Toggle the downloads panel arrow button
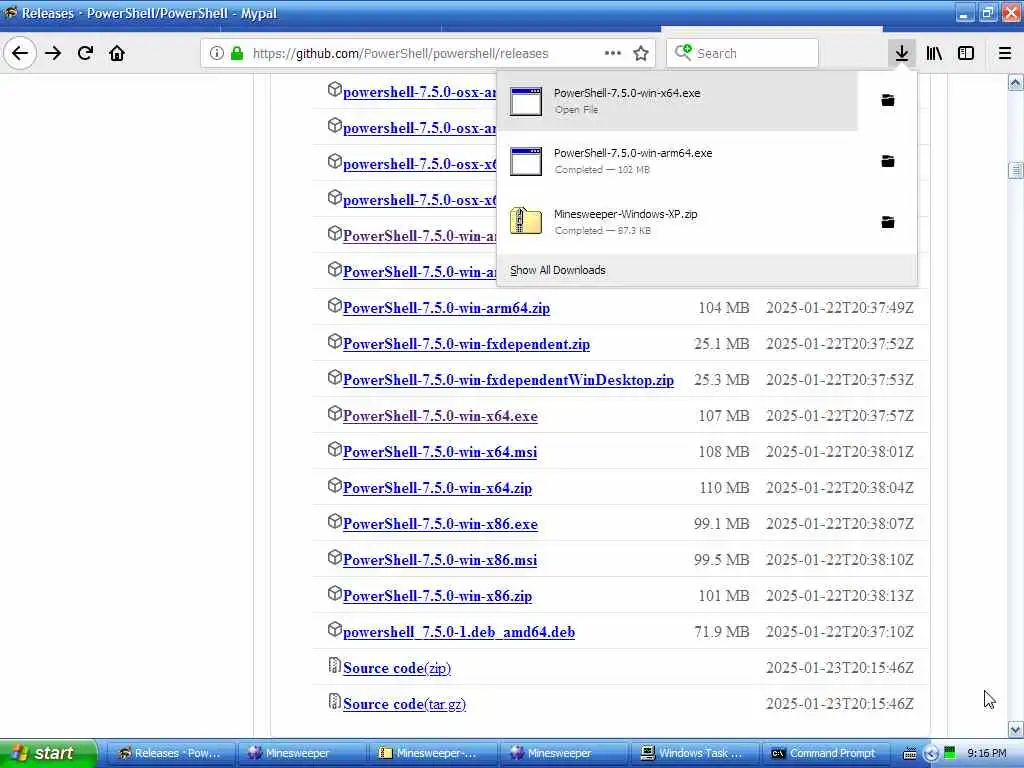The height and width of the screenshot is (768, 1024). tap(901, 54)
